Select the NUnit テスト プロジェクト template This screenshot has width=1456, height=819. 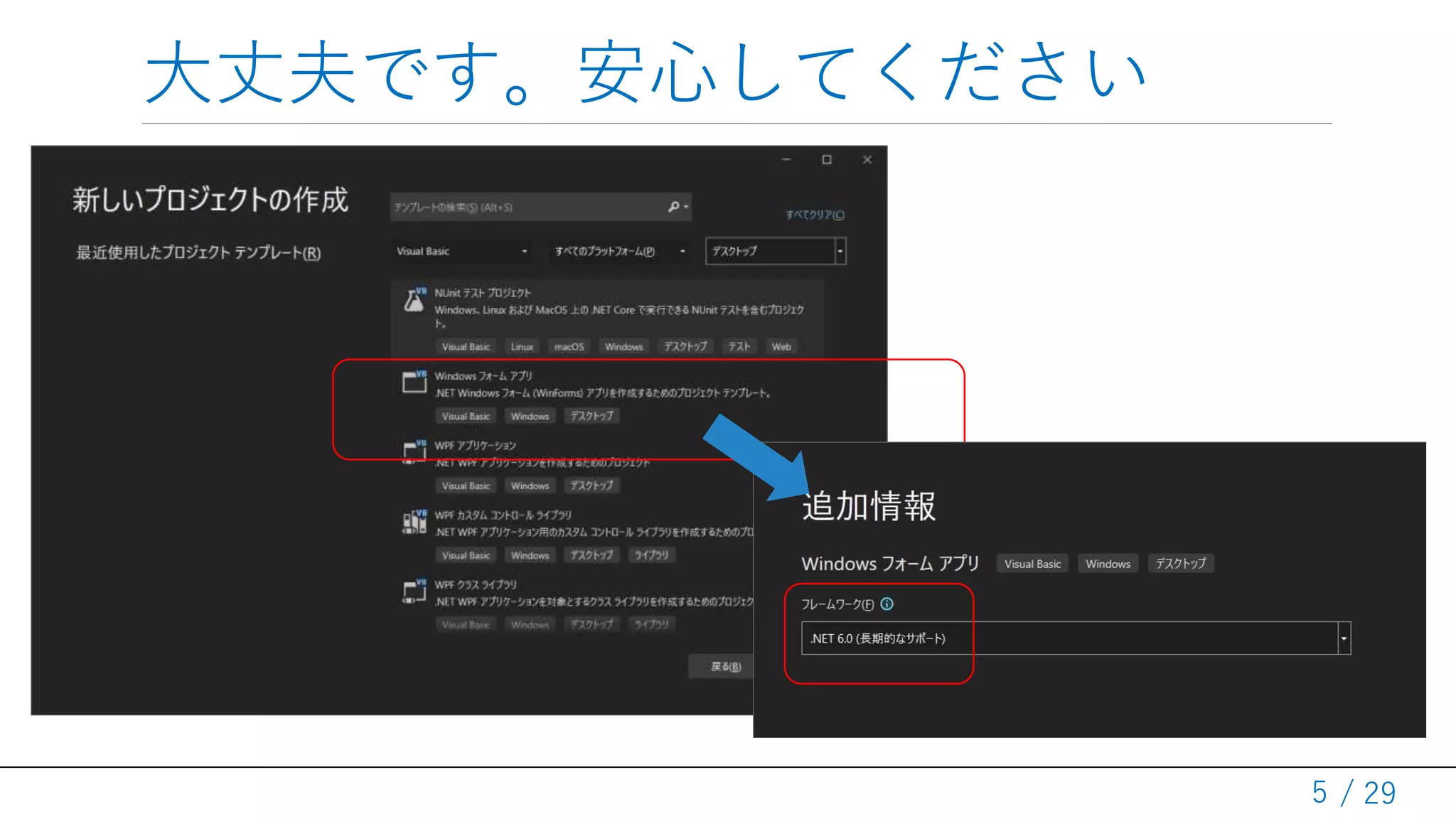(x=607, y=318)
